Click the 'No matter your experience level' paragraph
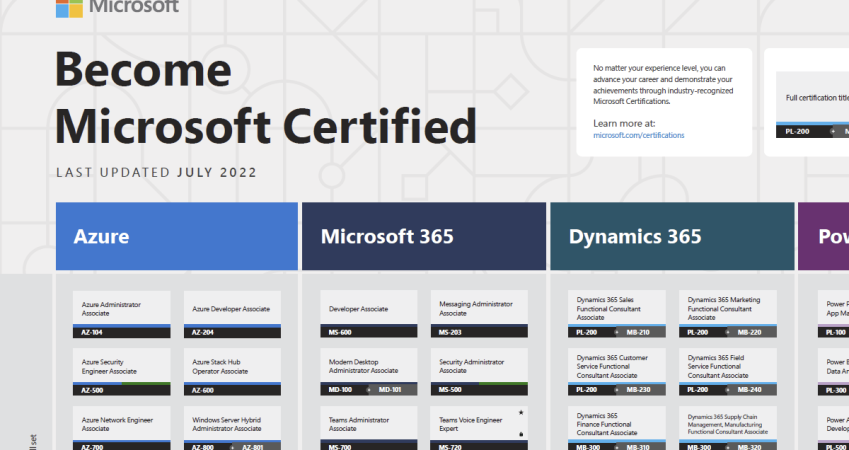Image resolution: width=849 pixels, height=450 pixels. 663,85
